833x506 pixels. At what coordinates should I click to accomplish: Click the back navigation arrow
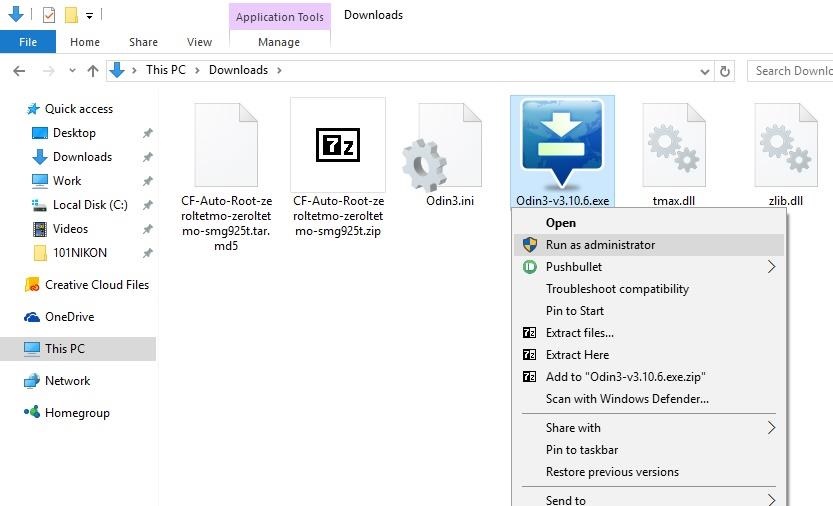pos(19,71)
